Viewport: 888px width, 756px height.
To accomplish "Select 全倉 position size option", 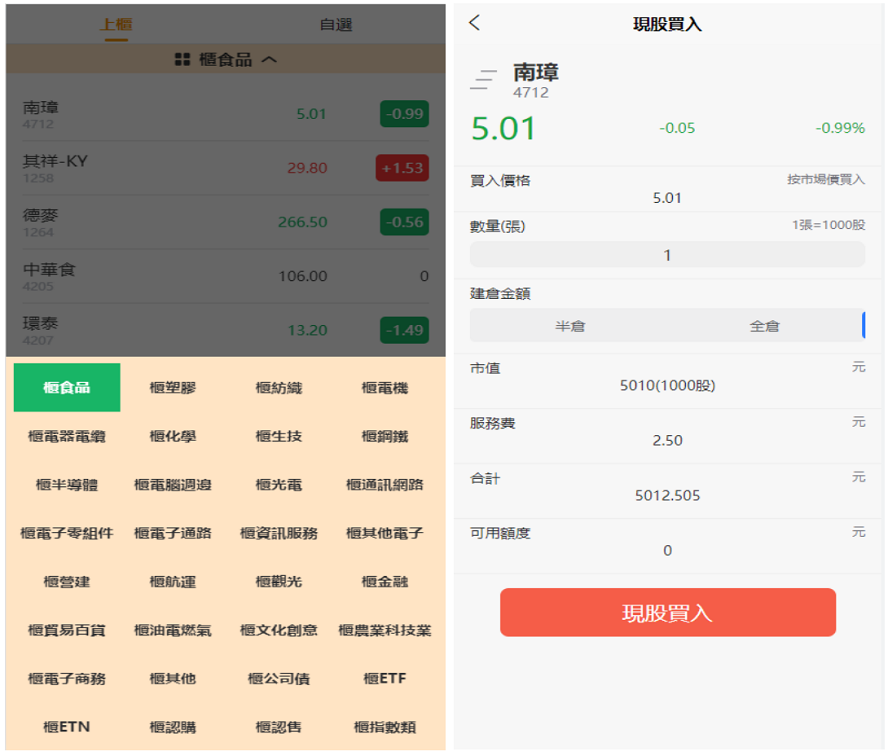I will (x=764, y=326).
